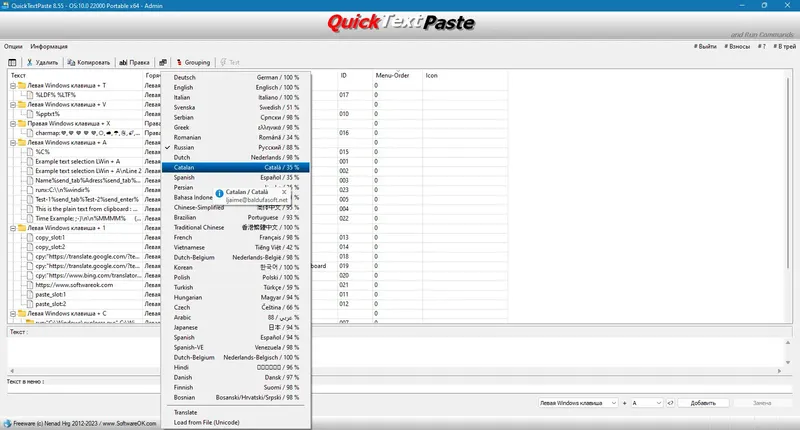800x430 pixels.
Task: Click the Удалить scissors button
Action: (42, 62)
